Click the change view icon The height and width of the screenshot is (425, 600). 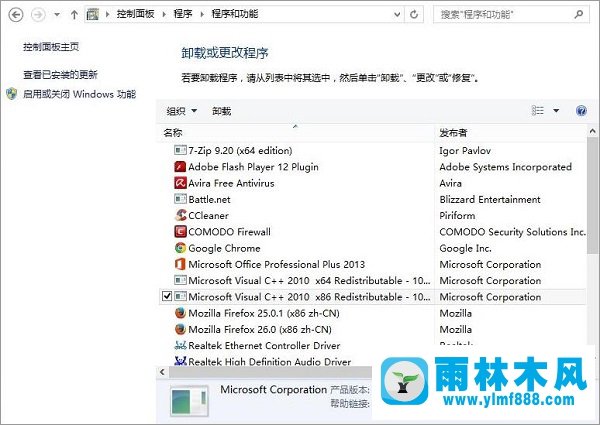point(538,111)
